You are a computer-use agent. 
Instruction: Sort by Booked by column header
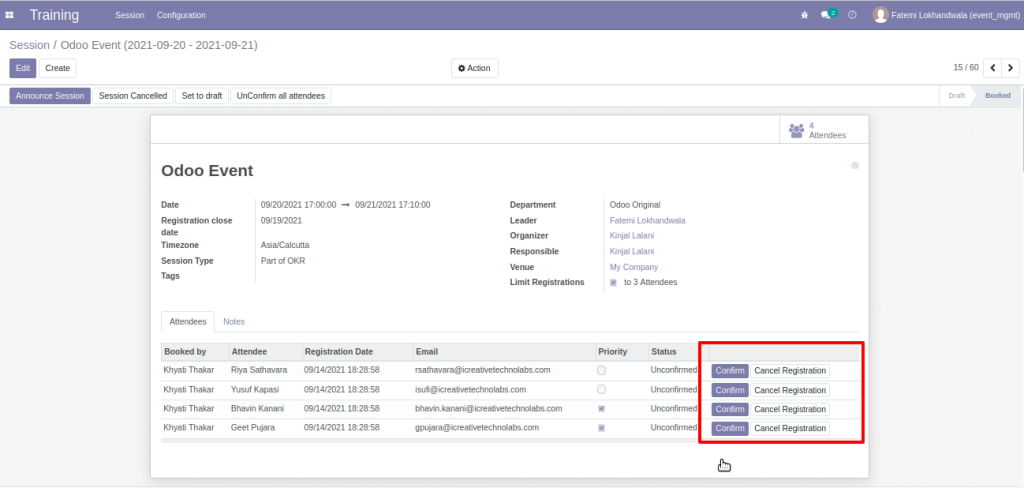tap(195, 351)
